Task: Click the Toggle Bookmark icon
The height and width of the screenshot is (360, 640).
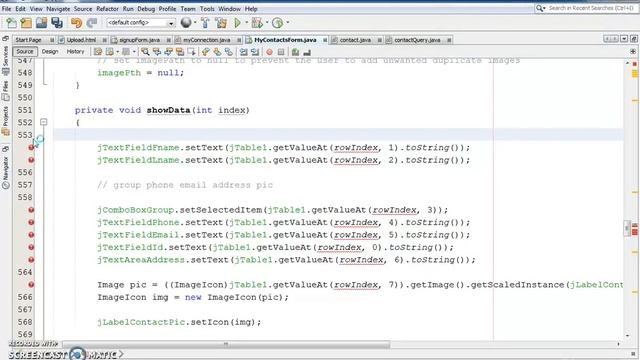Action: (x=229, y=52)
